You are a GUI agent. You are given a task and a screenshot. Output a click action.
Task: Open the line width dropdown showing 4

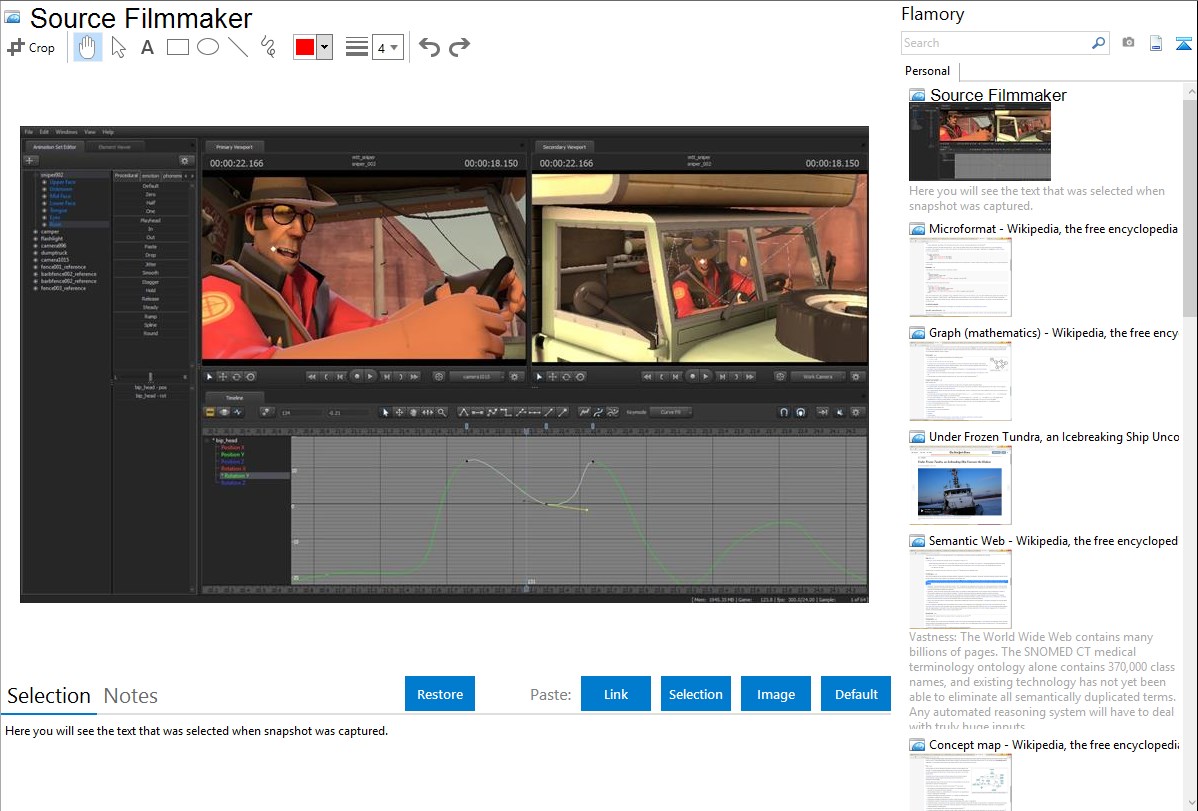click(387, 47)
